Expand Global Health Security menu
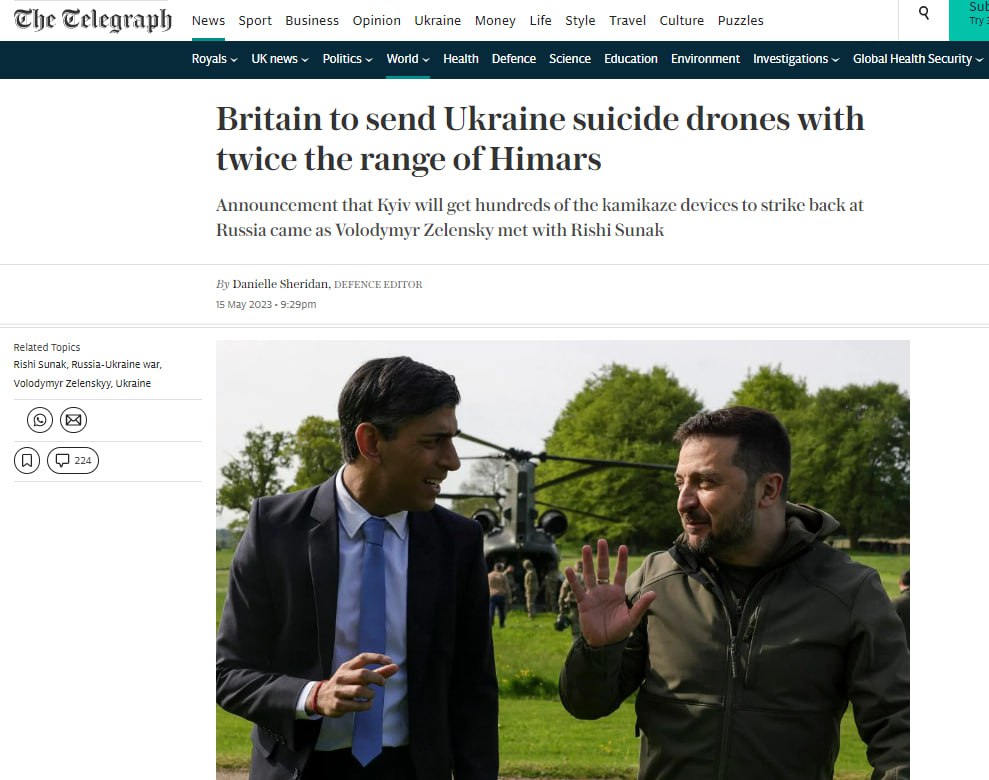 click(918, 59)
